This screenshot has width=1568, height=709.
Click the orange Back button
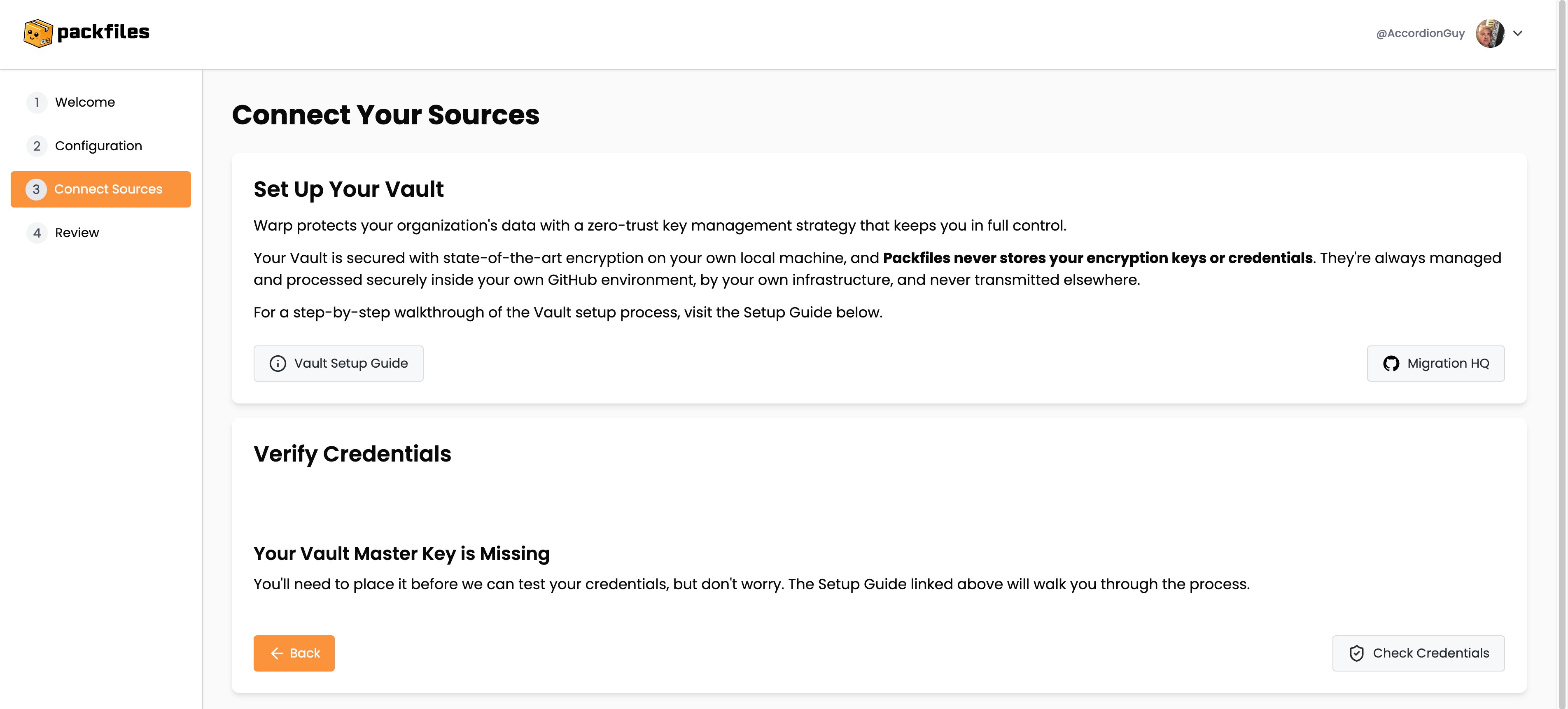coord(294,653)
